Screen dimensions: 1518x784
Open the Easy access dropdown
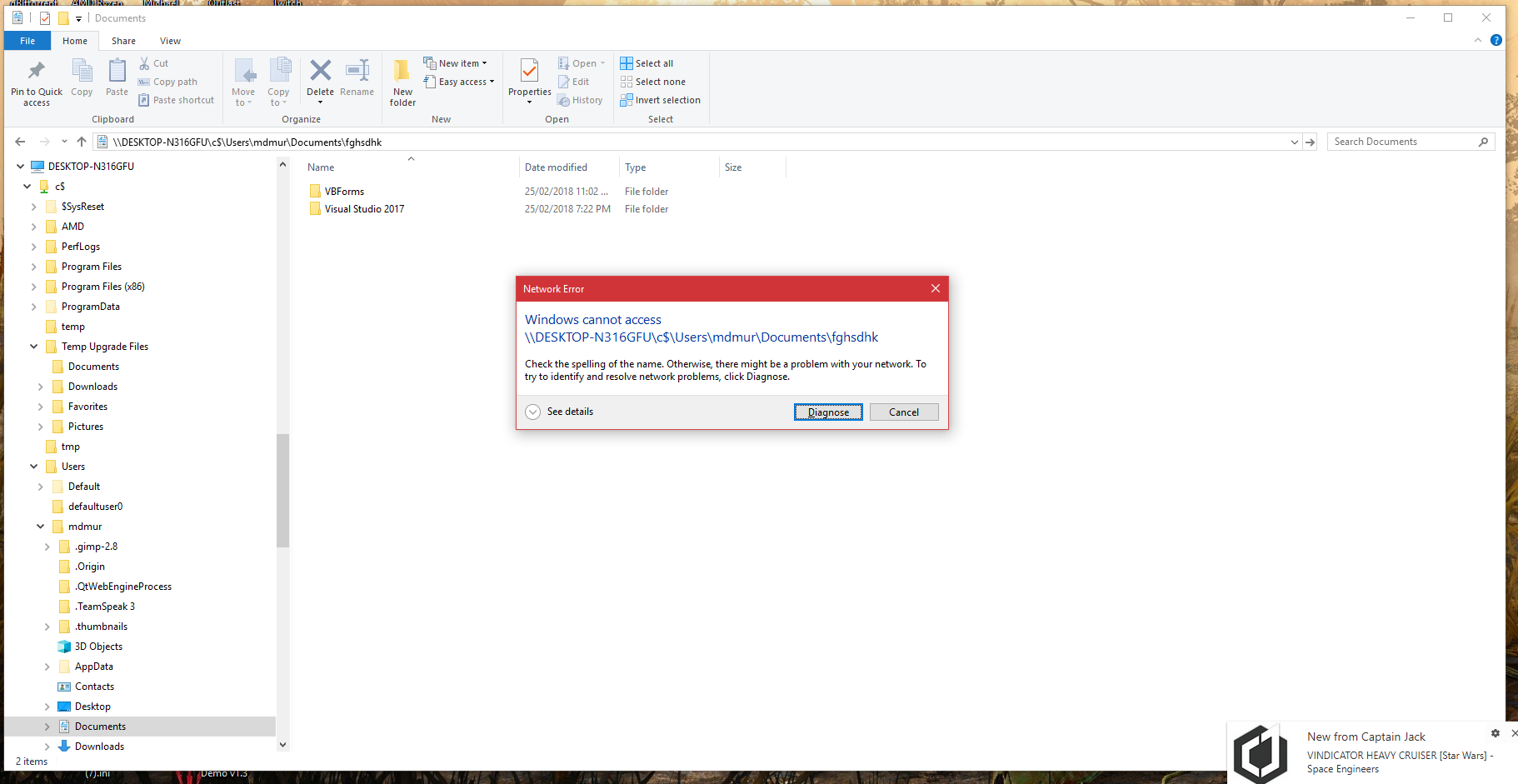[459, 82]
